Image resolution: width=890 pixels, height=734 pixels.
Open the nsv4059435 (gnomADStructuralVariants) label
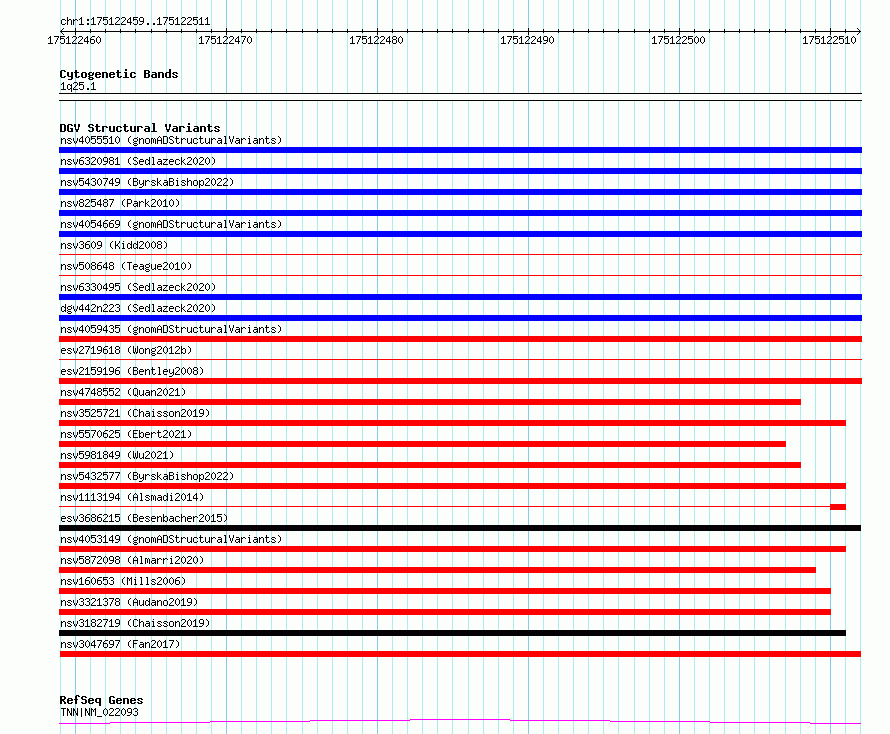click(171, 329)
